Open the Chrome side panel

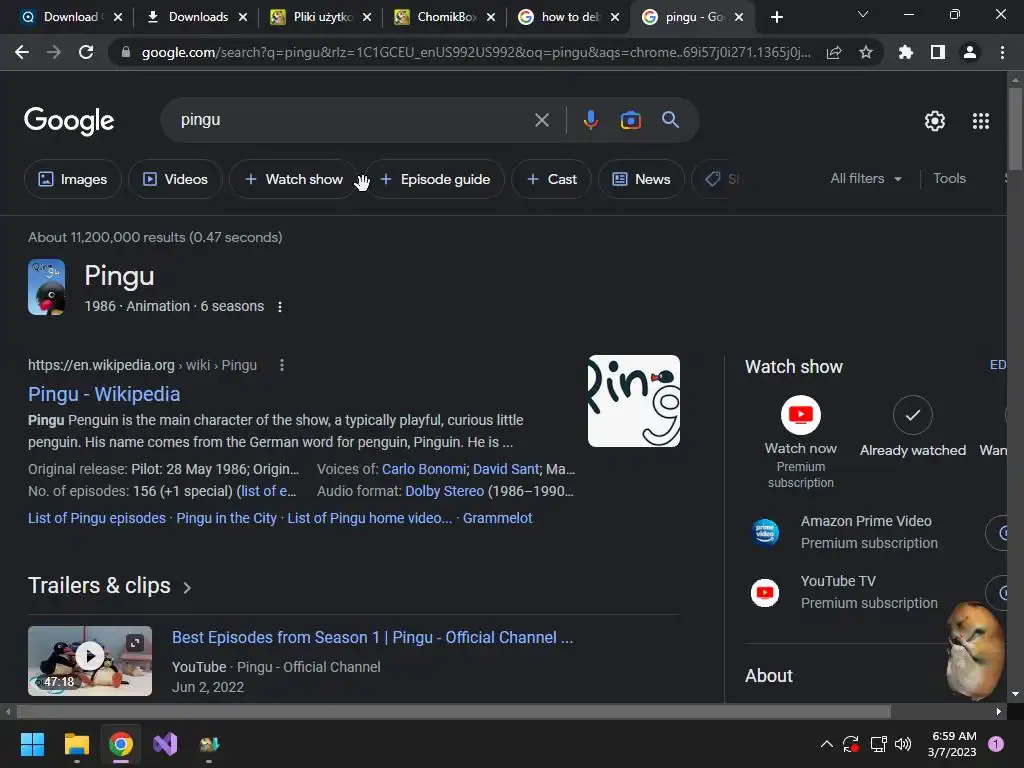pyautogui.click(x=938, y=52)
